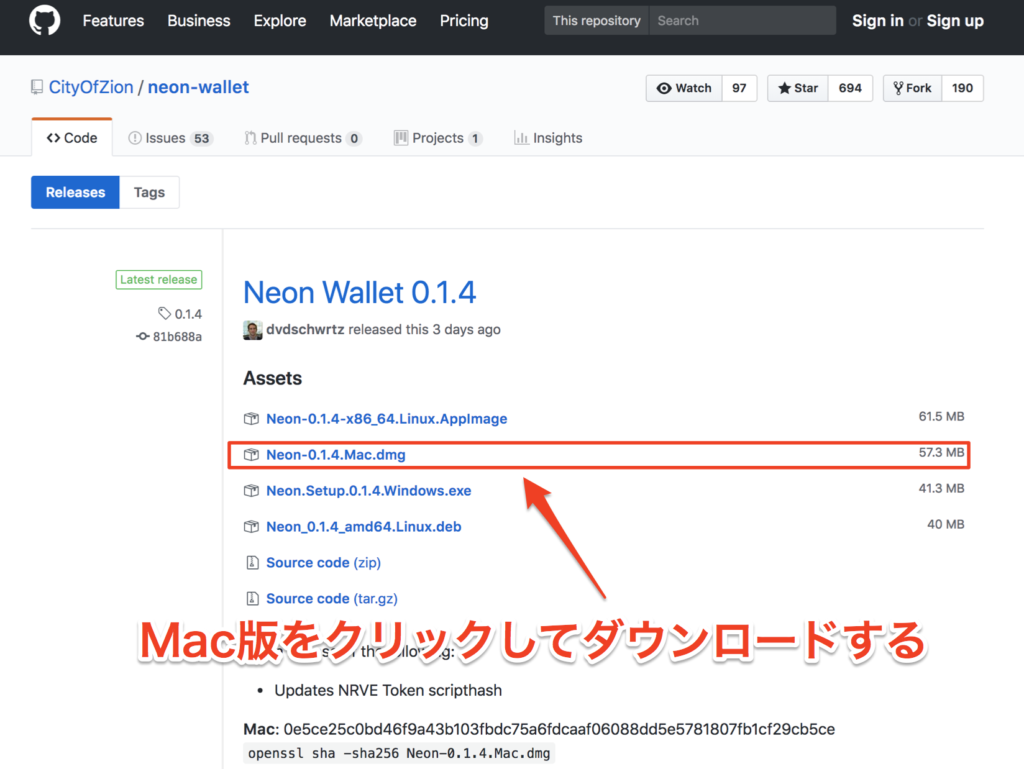
Task: Click dvdschwrtz's avatar image
Action: (253, 330)
